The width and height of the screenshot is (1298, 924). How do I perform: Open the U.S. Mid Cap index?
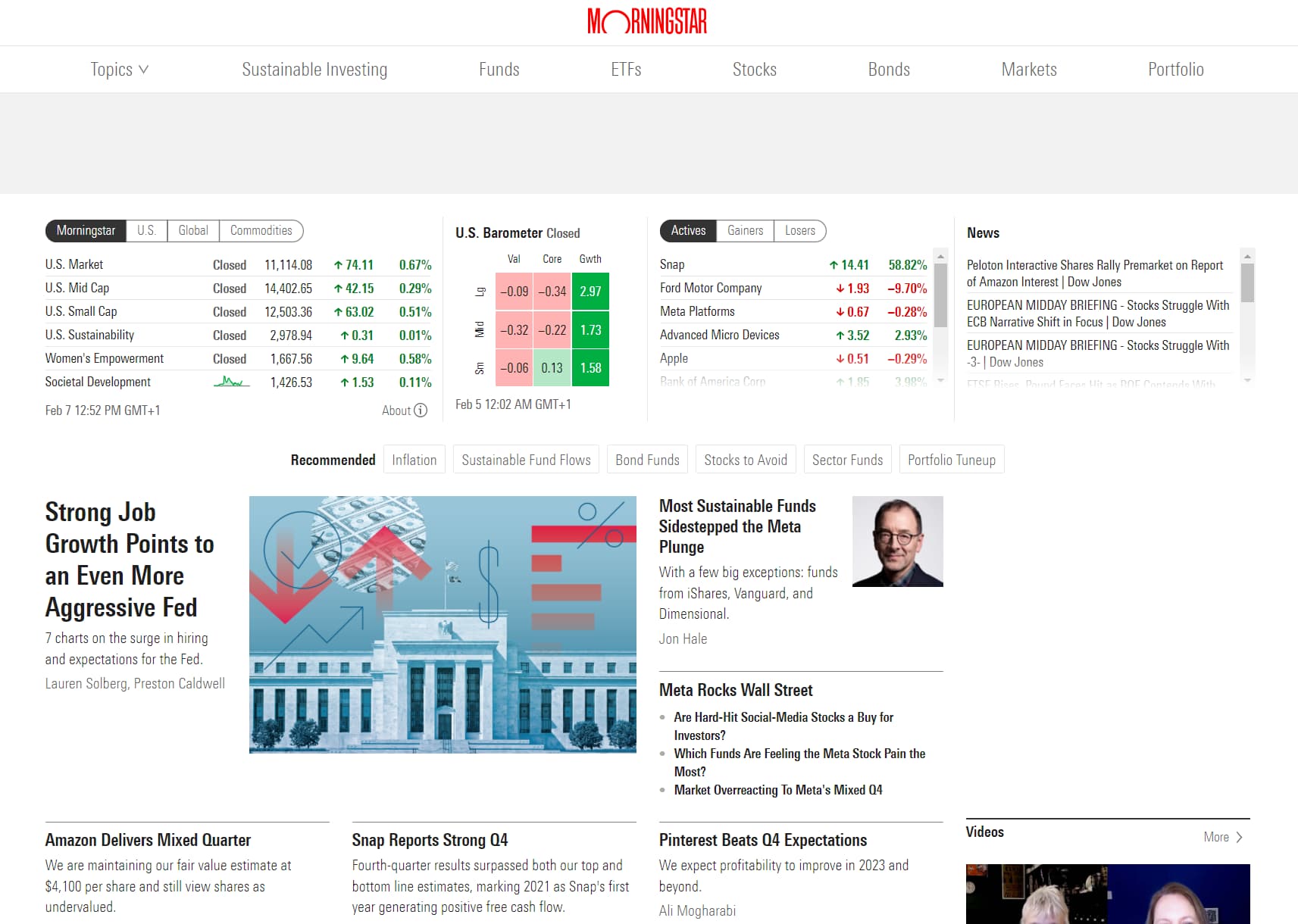239,288
